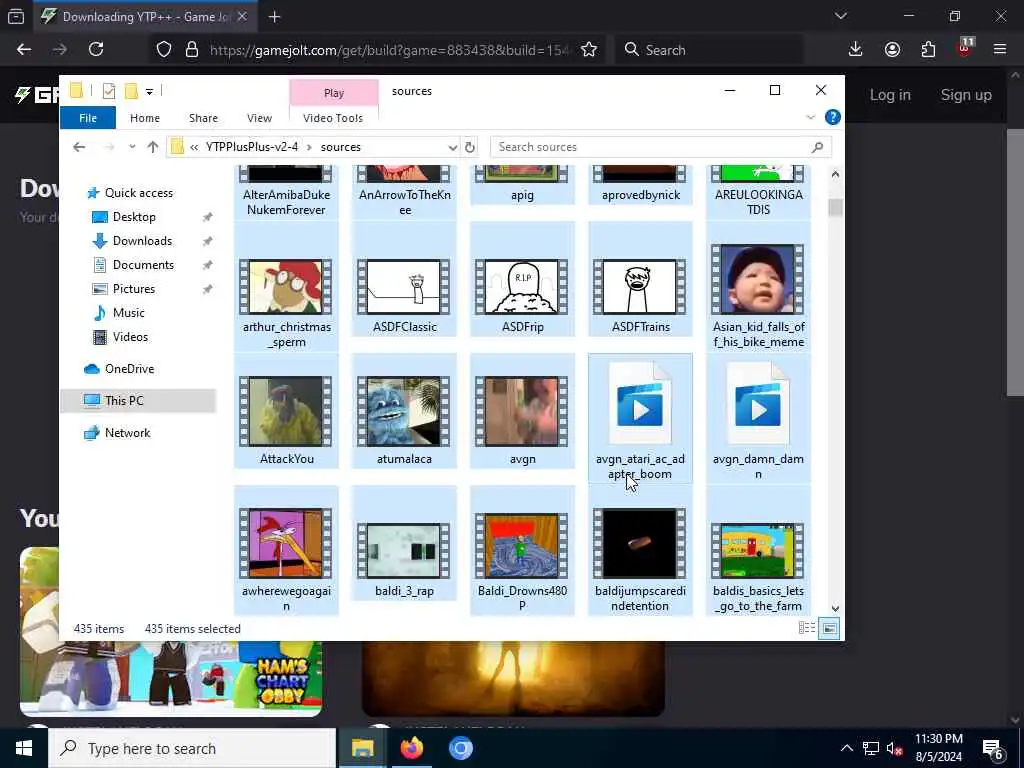Go up one folder level in Explorer

153,147
